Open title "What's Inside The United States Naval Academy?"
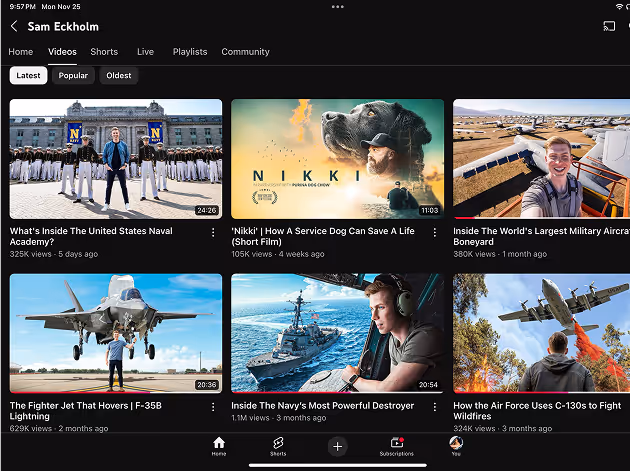The height and width of the screenshot is (471, 630). tap(91, 236)
